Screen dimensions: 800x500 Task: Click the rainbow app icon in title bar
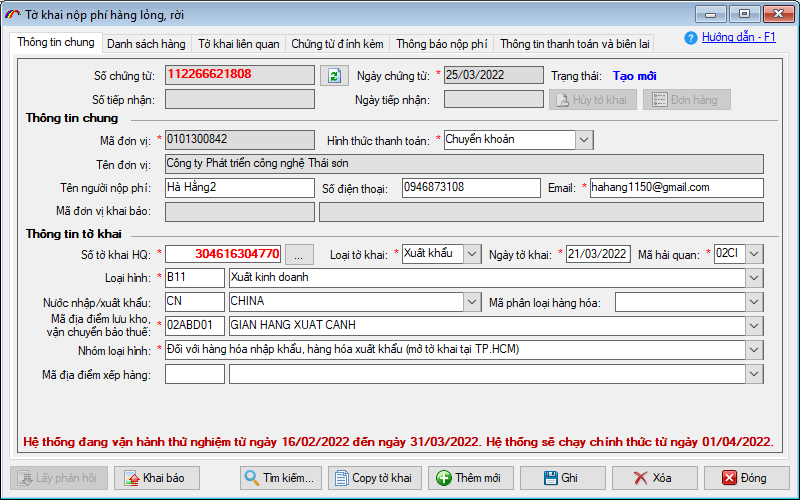13,15
